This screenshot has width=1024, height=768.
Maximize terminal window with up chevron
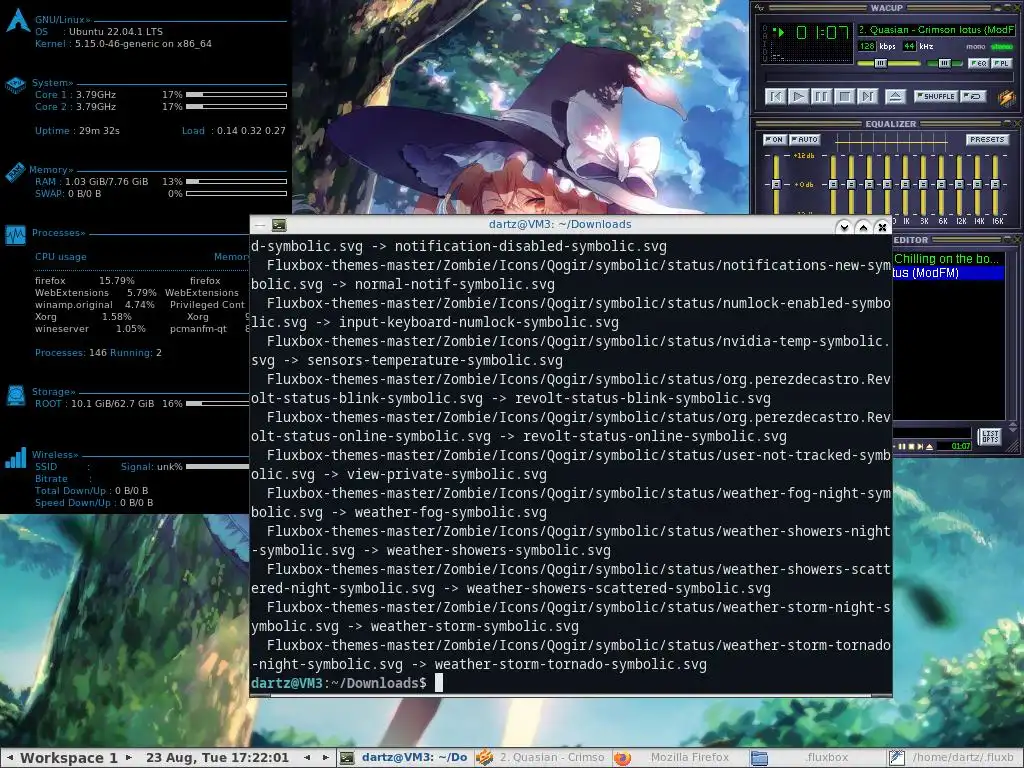[863, 227]
